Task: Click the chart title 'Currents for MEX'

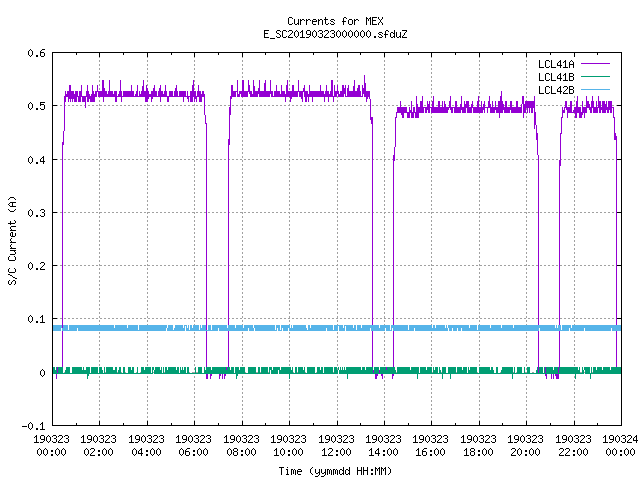Action: (335, 21)
